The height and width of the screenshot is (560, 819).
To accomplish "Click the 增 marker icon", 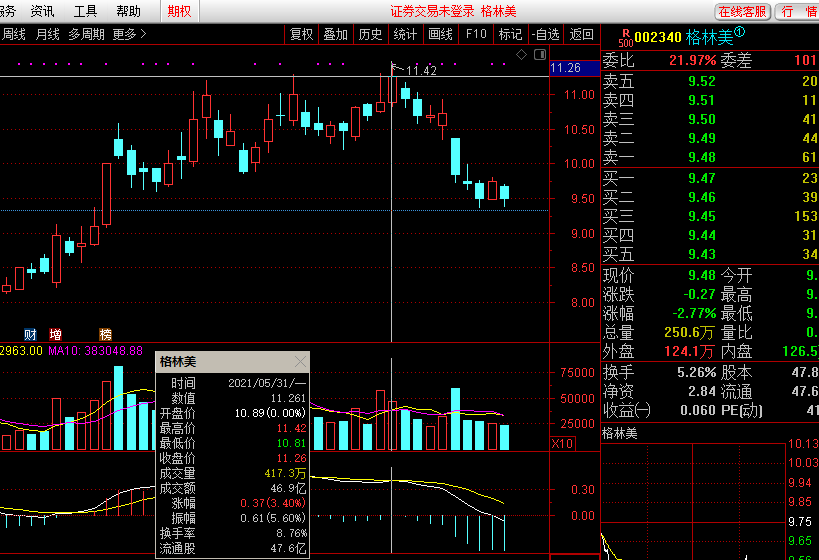I will [x=55, y=334].
